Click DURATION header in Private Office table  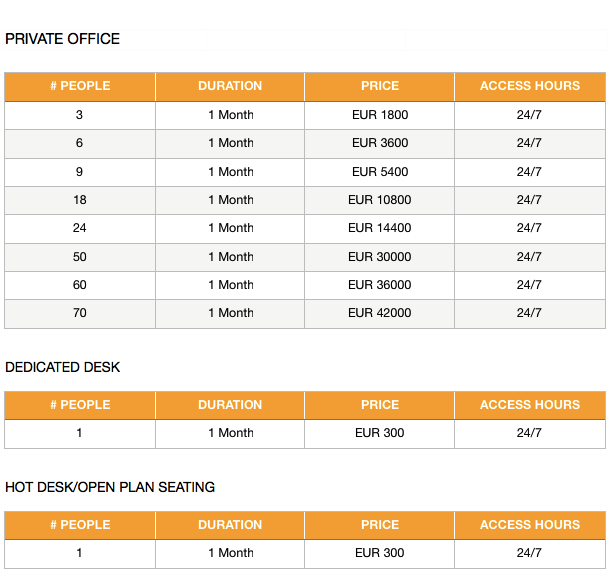tap(230, 86)
